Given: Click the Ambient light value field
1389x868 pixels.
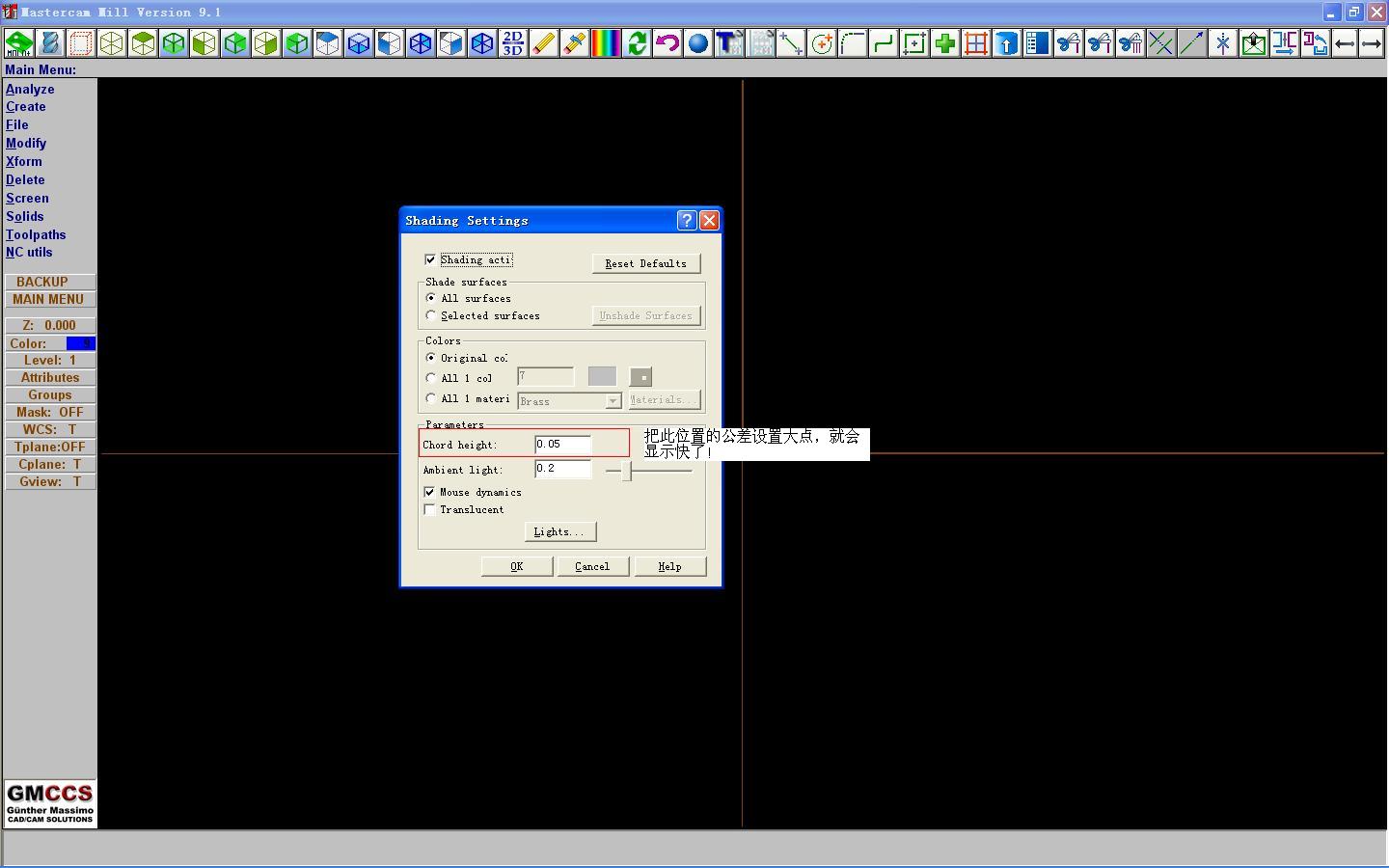Looking at the screenshot, I should tap(563, 470).
